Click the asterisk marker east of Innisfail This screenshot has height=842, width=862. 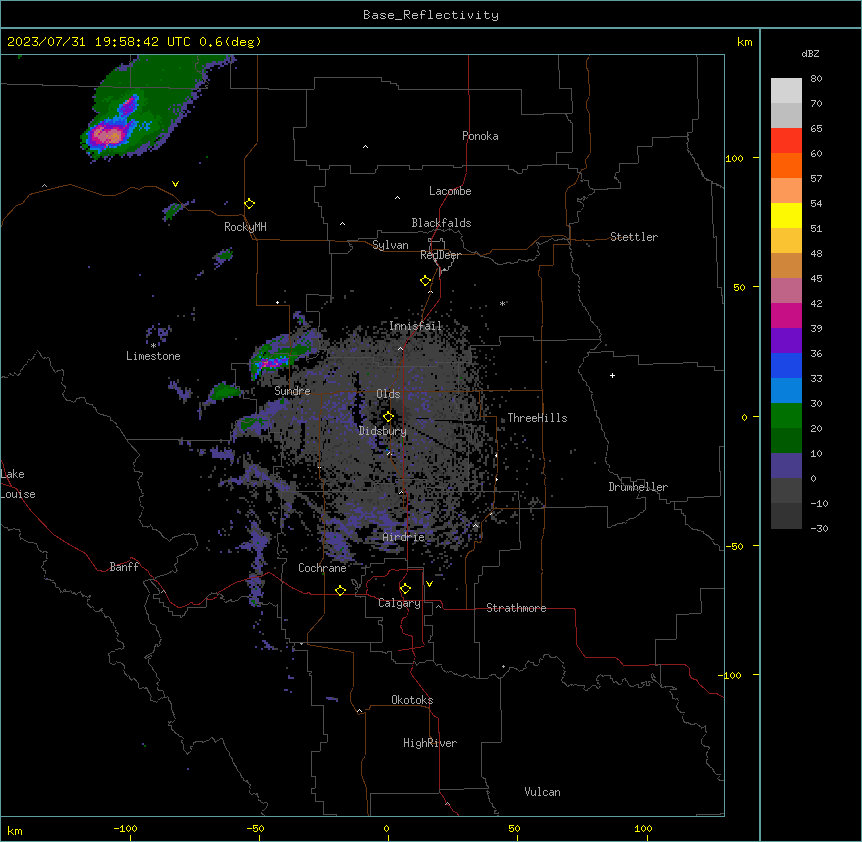click(502, 304)
